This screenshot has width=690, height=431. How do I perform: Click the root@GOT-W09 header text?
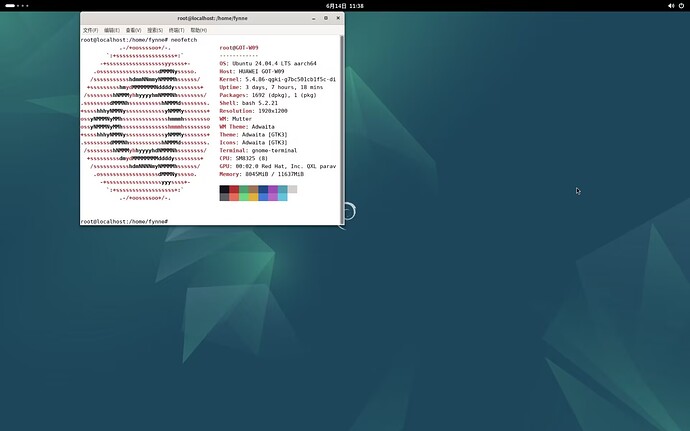[x=239, y=48]
